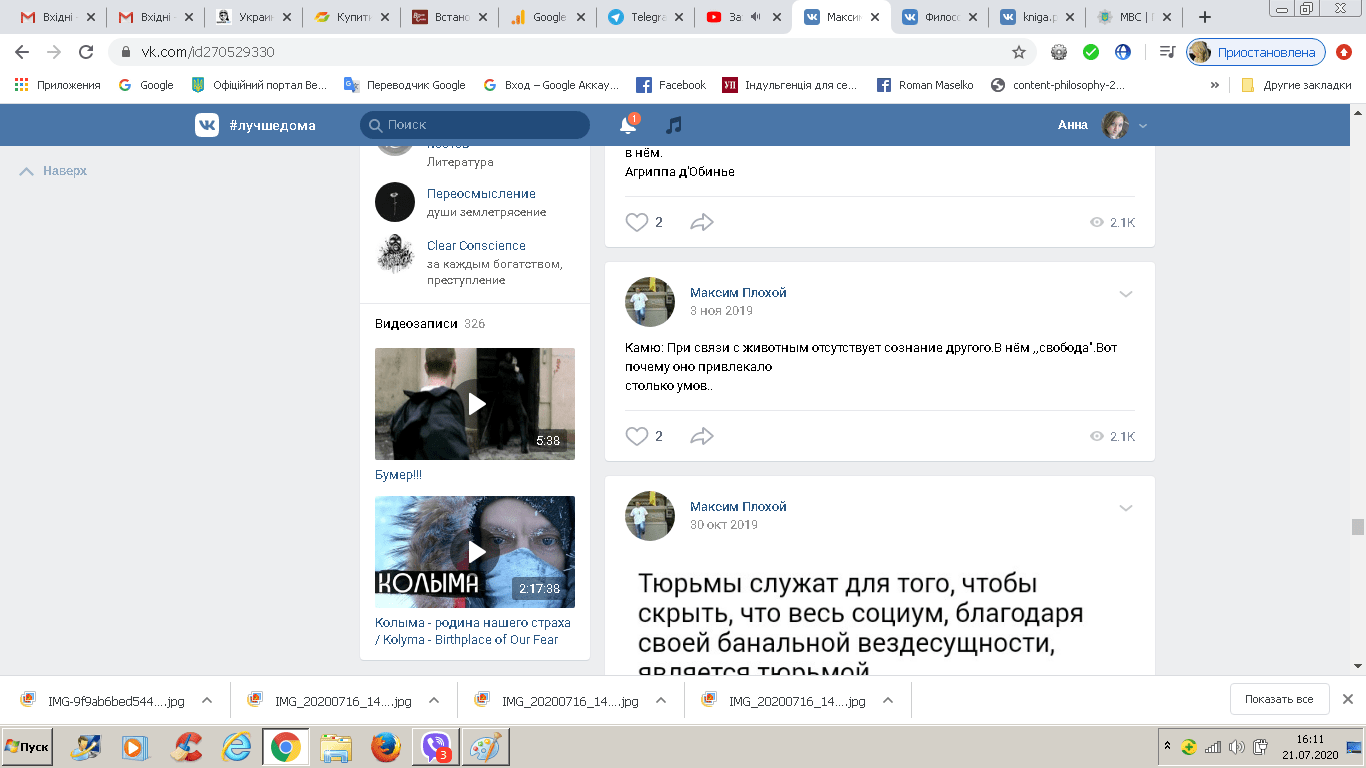Share the Агриппа д'Обинье post
1366x768 pixels.
click(x=702, y=222)
